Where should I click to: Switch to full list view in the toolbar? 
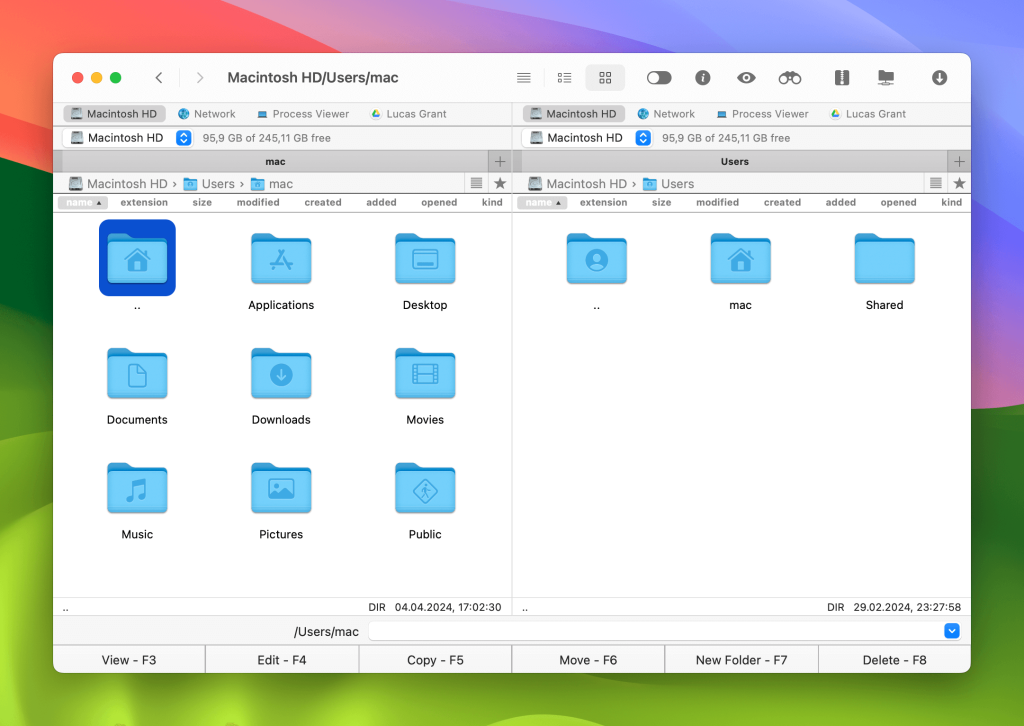point(523,77)
